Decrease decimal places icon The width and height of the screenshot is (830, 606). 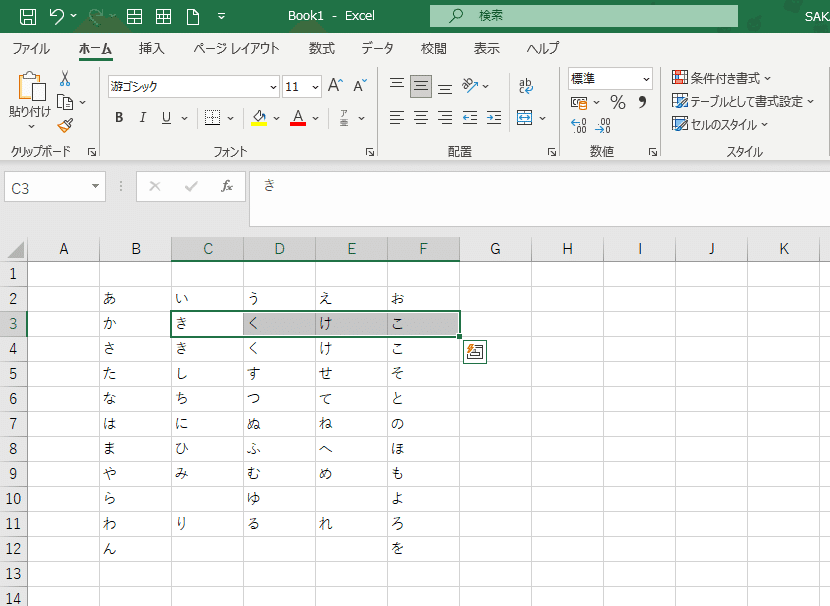pos(603,125)
